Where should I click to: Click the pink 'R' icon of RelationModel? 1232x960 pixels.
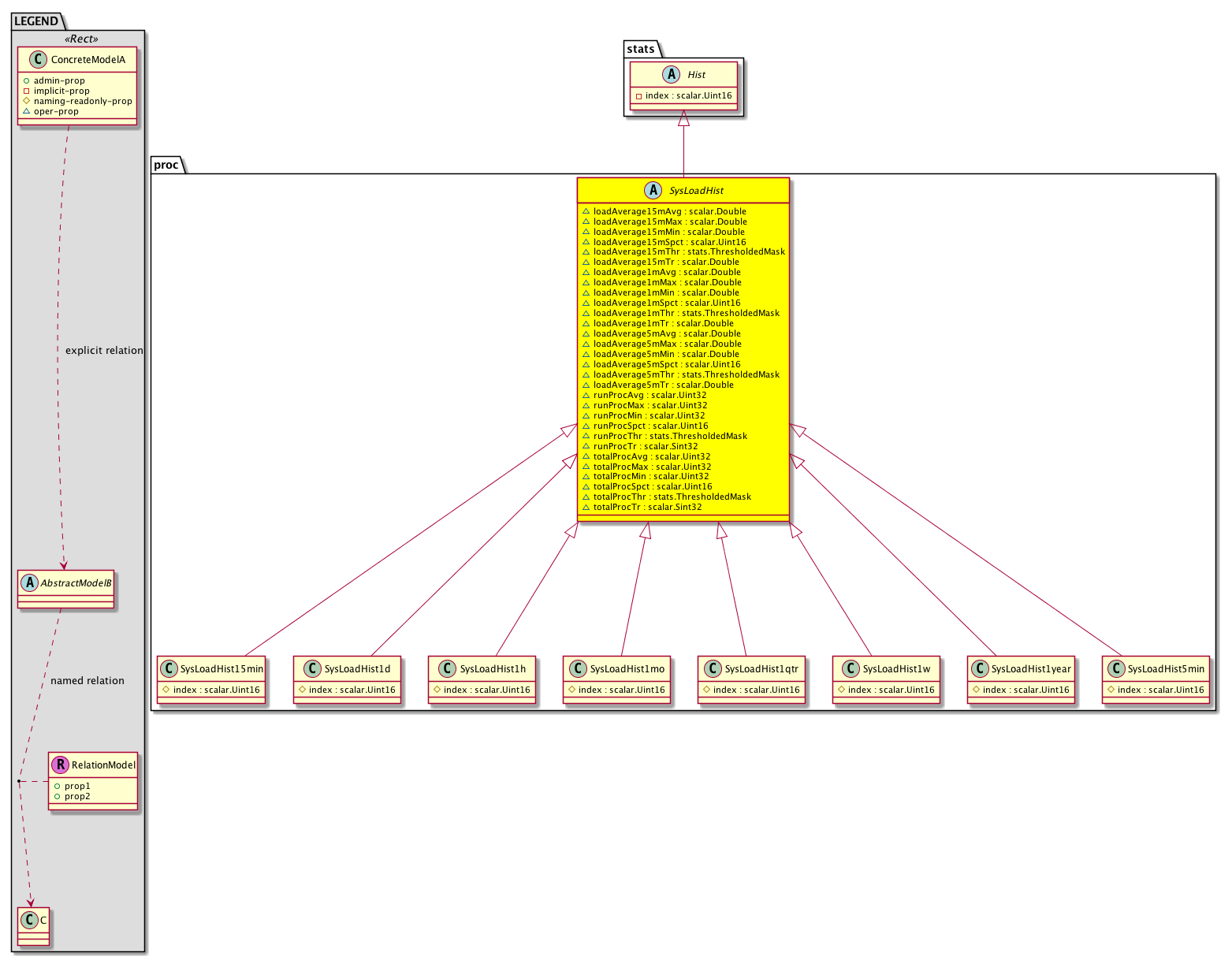[x=60, y=765]
